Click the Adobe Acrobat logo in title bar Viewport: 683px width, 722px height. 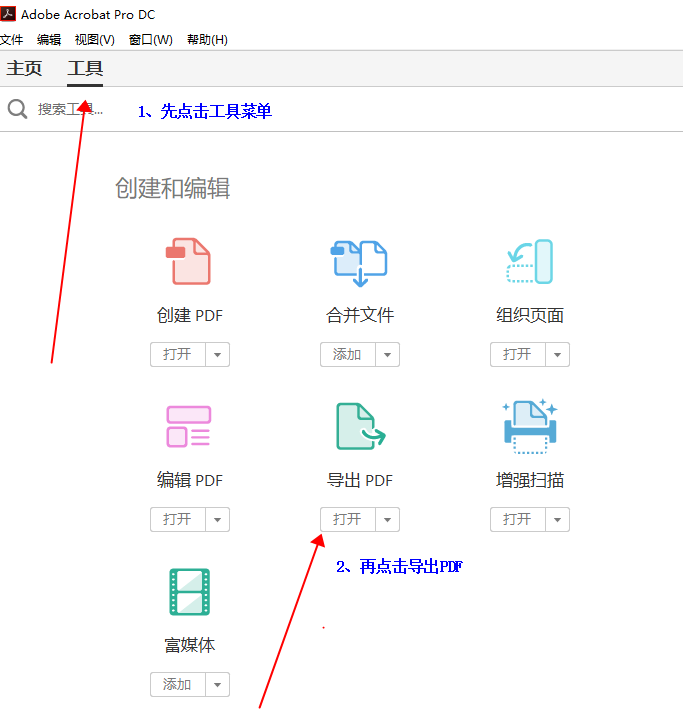(x=8, y=14)
